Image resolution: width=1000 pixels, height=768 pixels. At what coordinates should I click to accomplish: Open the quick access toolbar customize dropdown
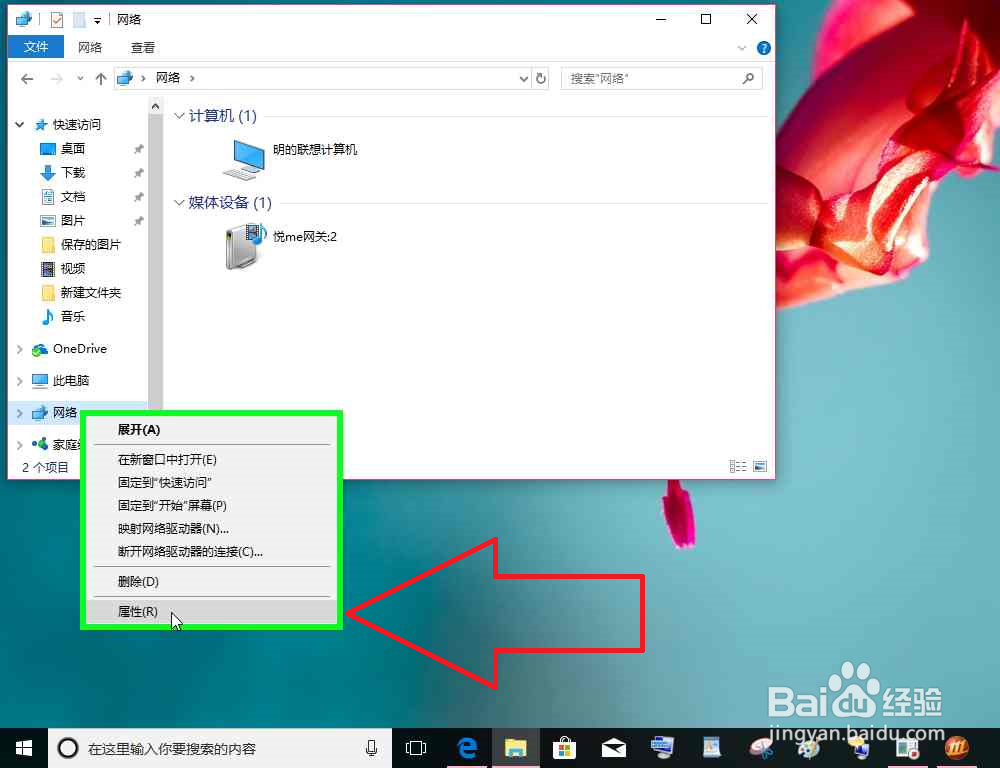95,19
